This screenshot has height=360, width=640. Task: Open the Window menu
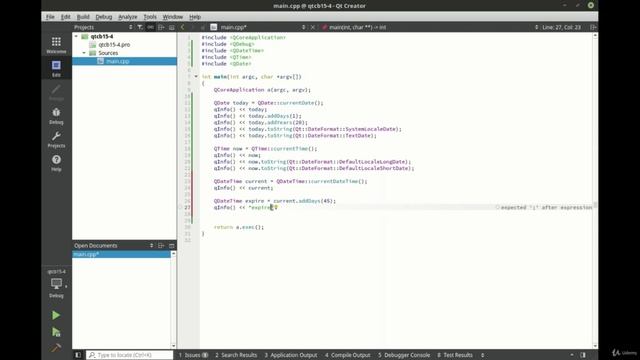click(173, 17)
